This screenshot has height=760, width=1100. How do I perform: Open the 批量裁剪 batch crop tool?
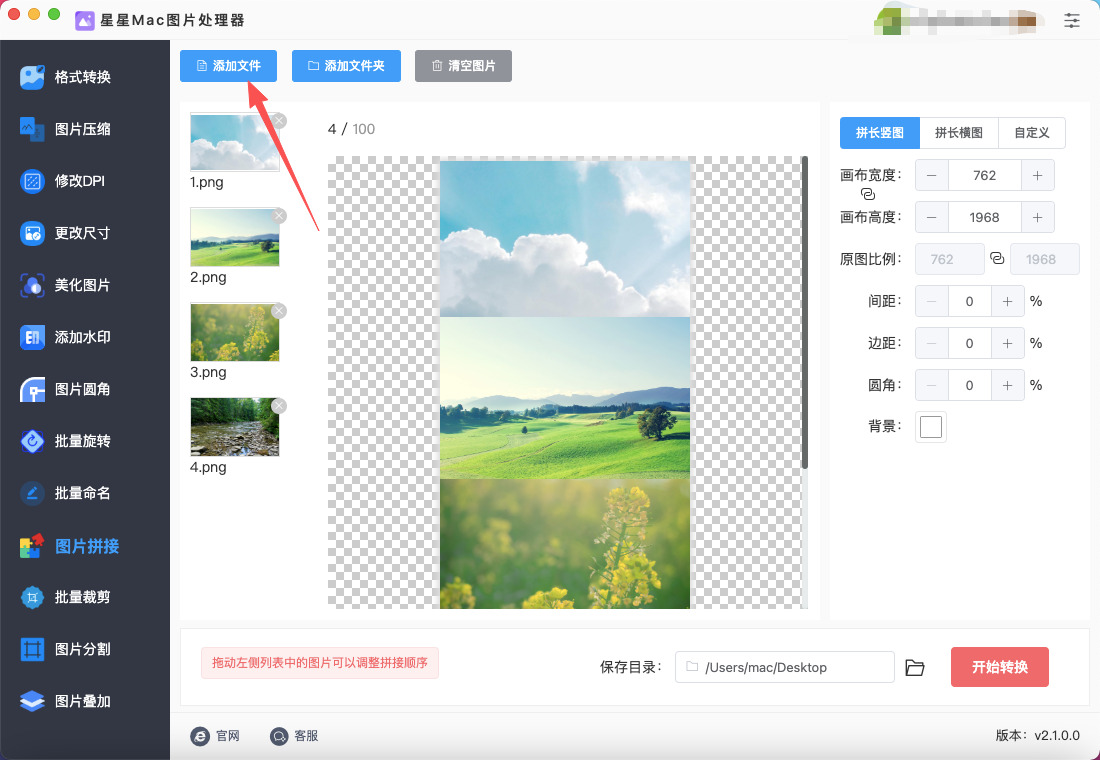[x=67, y=597]
